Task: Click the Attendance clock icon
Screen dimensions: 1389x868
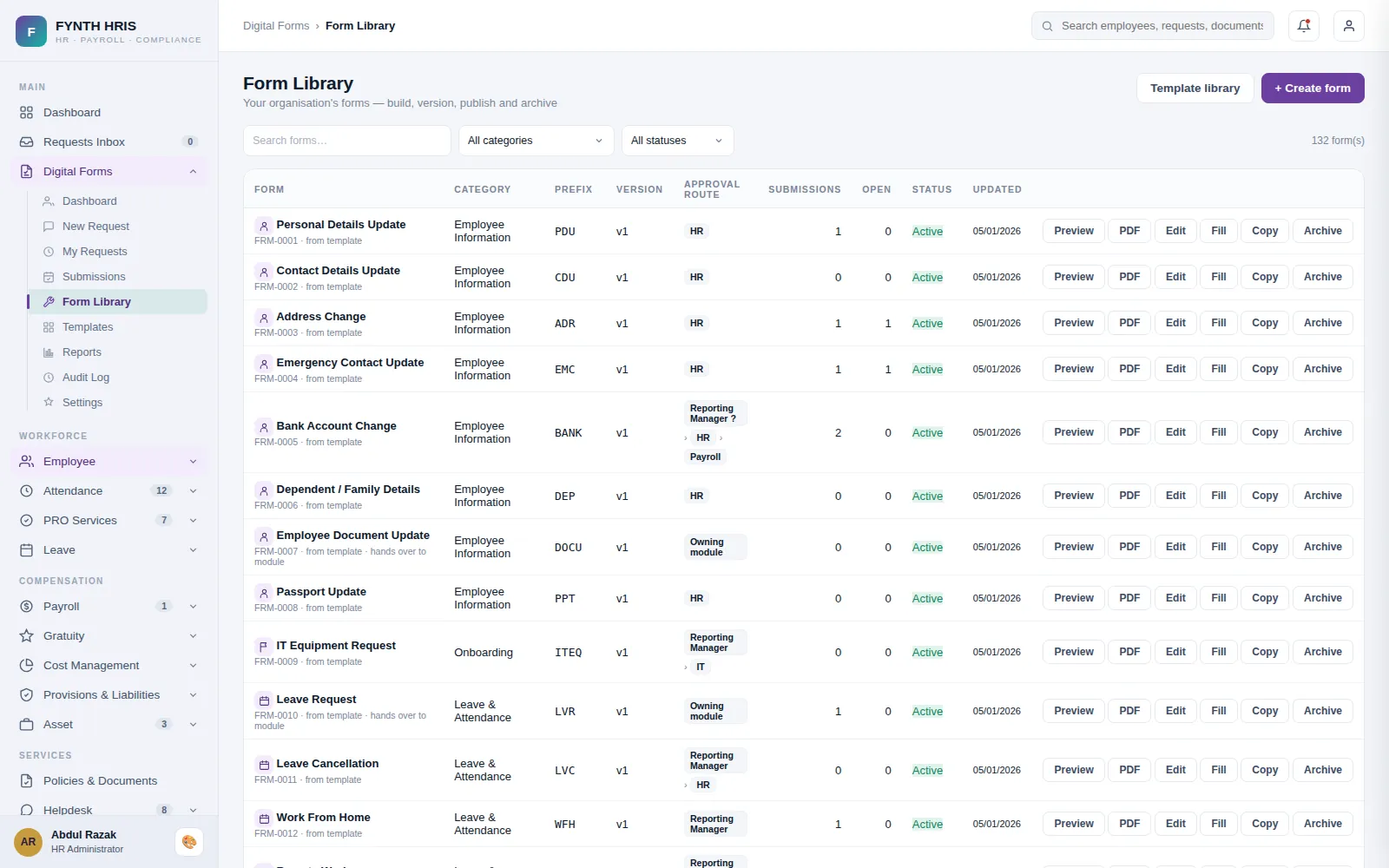Action: (26, 491)
